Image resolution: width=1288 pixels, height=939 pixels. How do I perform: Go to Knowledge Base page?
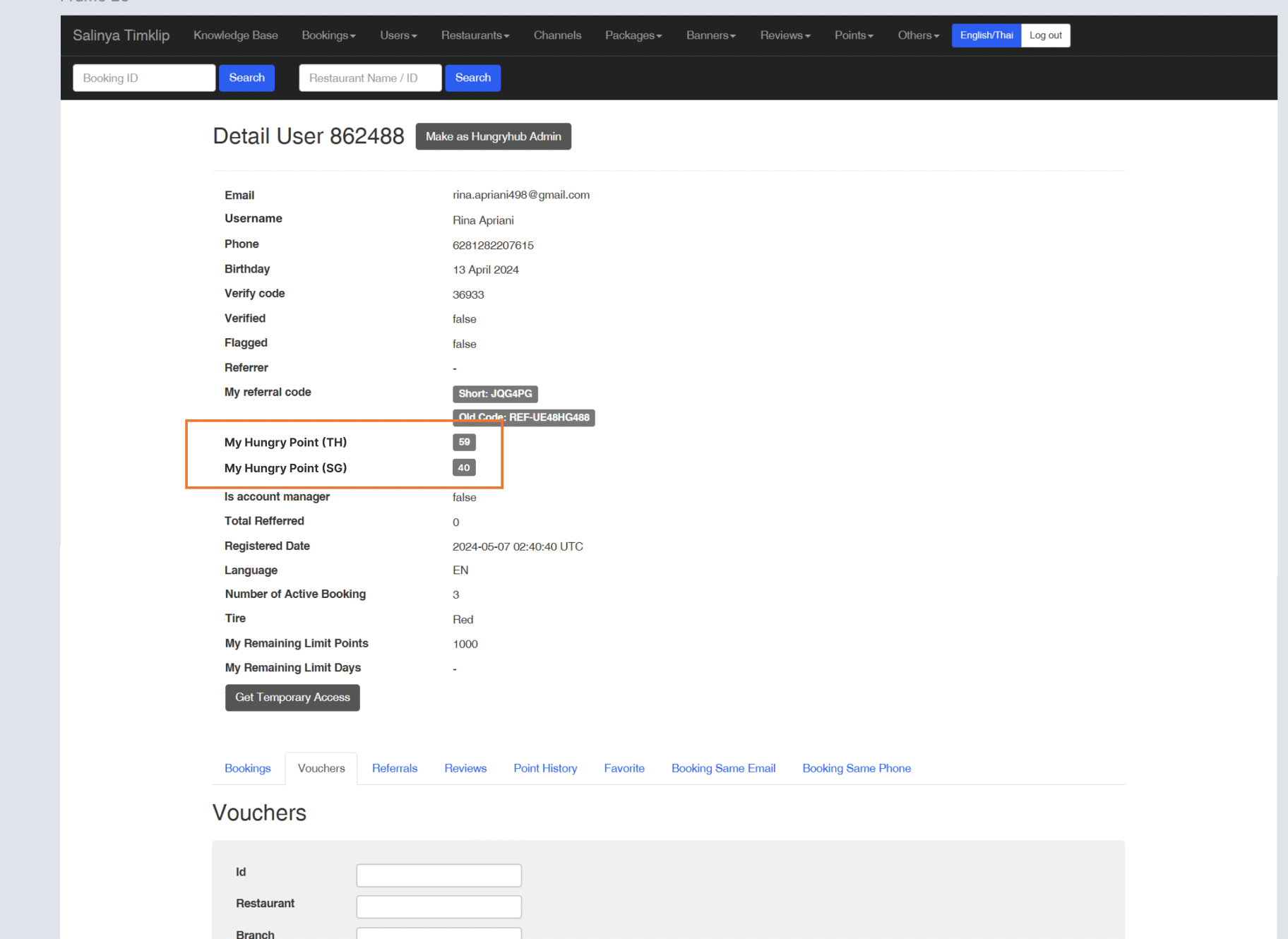pos(235,35)
